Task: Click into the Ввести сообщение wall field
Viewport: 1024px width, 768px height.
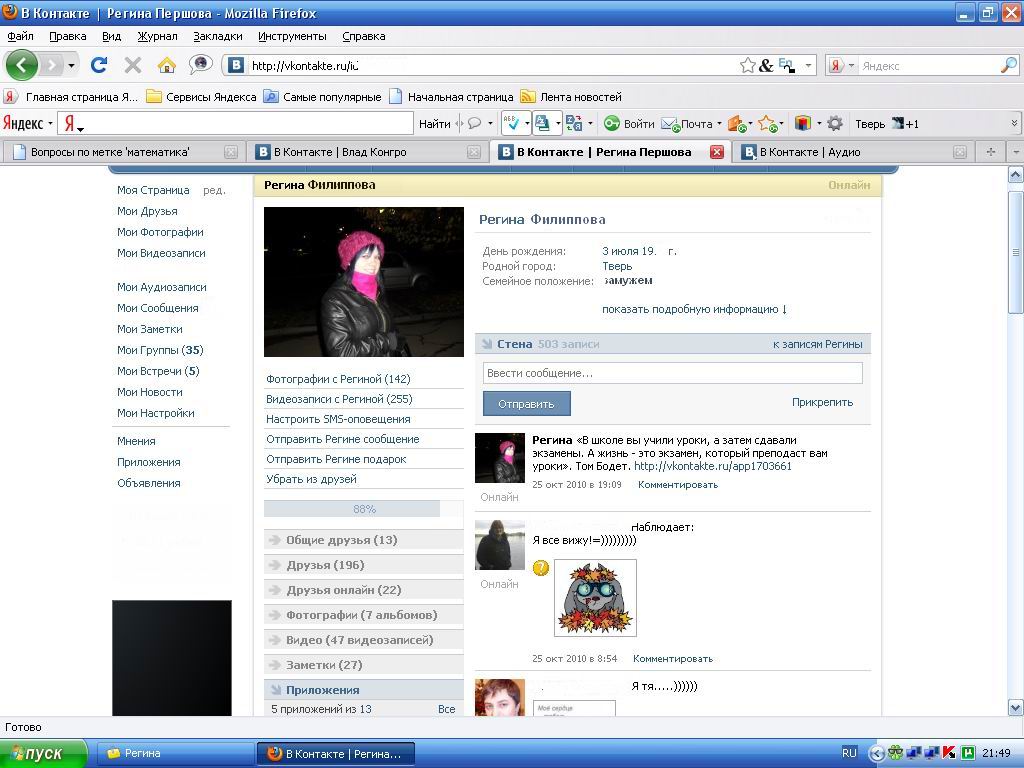Action: [673, 373]
